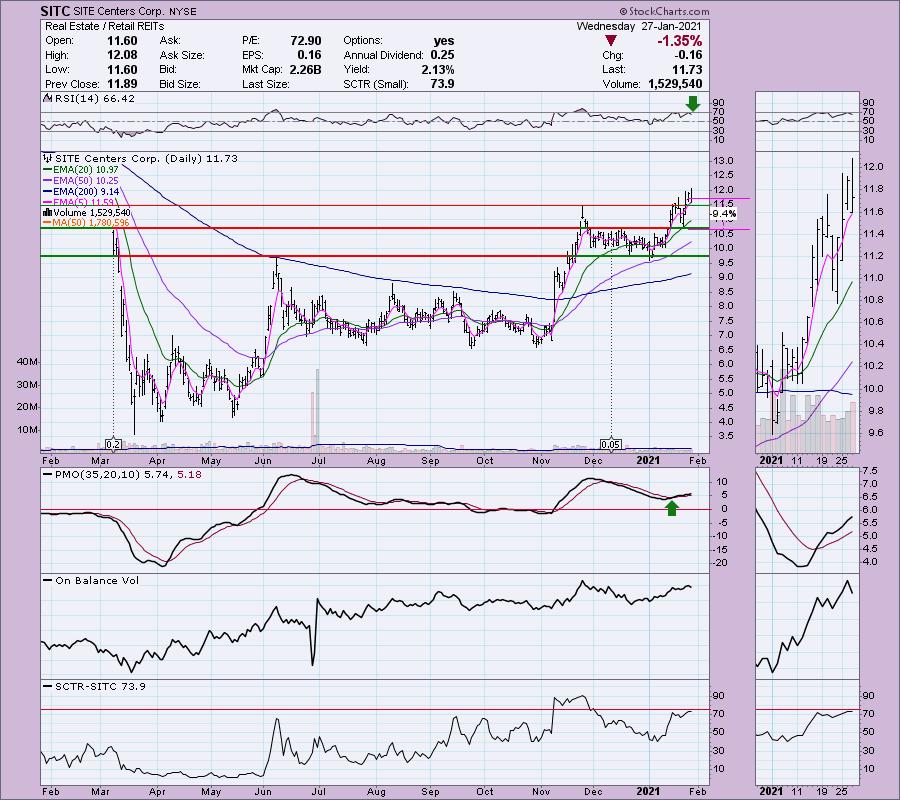Click the RSI(14) 66.42 legend text
The width and height of the screenshot is (900, 800).
click(x=95, y=99)
